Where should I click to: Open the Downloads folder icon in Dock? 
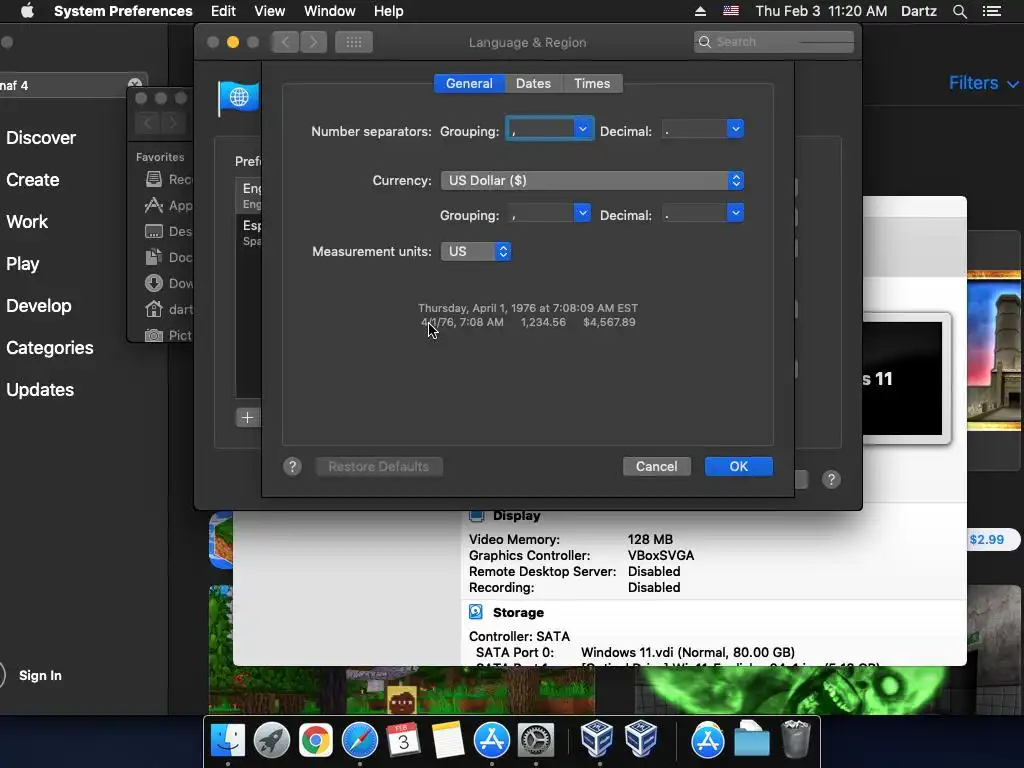[x=752, y=739]
